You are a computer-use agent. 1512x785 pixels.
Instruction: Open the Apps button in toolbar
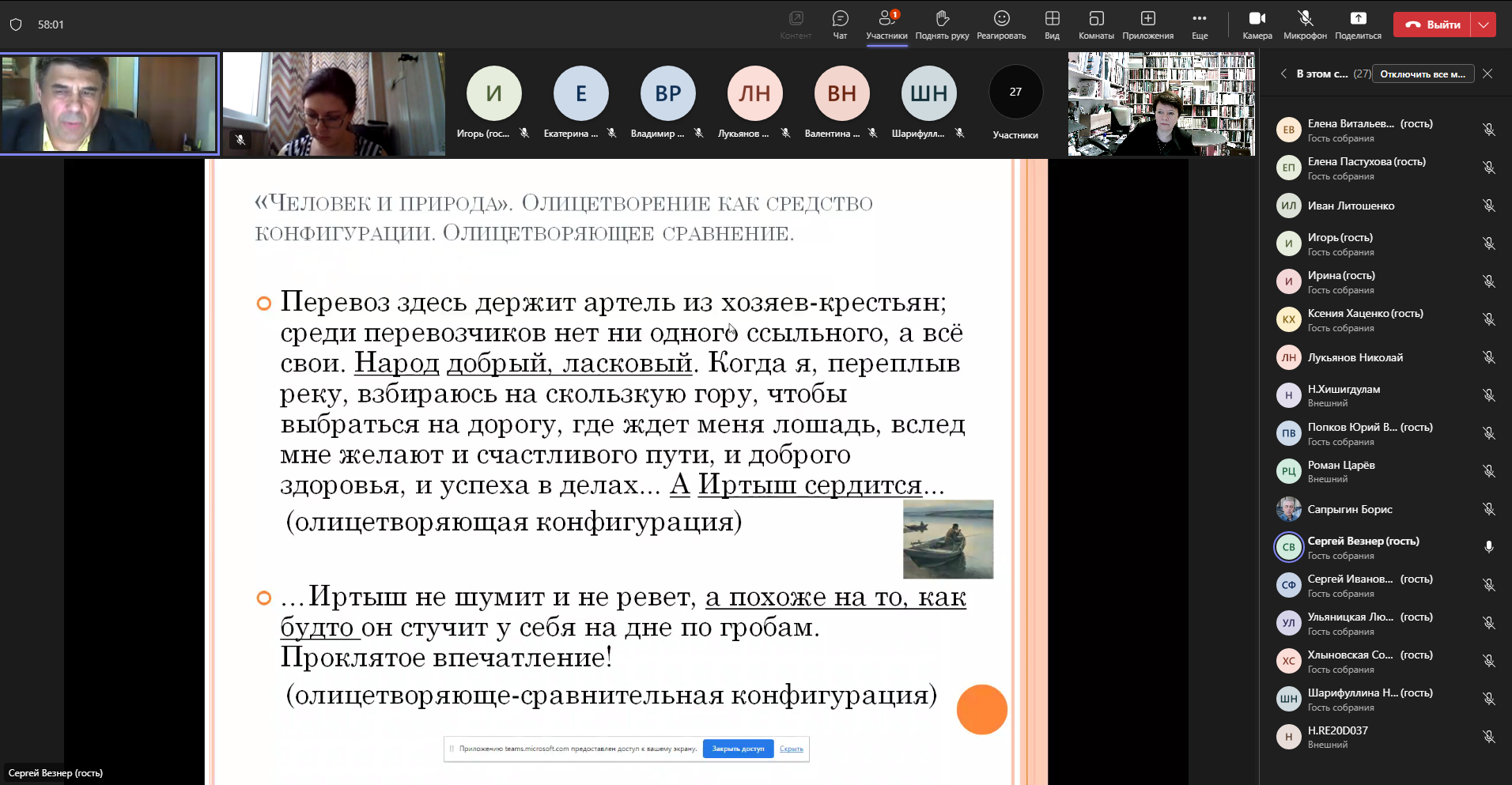coord(1147,24)
